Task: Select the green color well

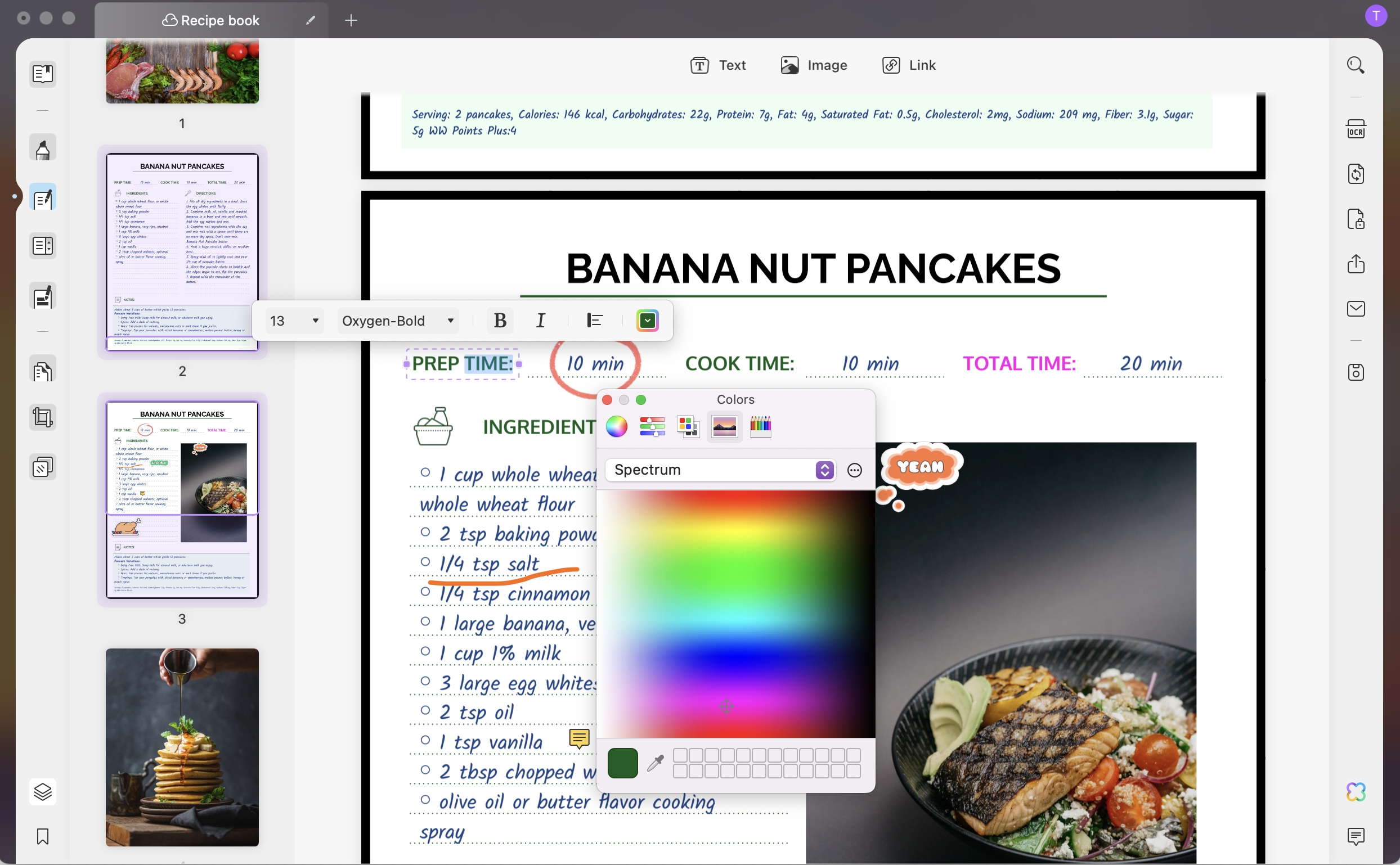Action: coord(622,763)
